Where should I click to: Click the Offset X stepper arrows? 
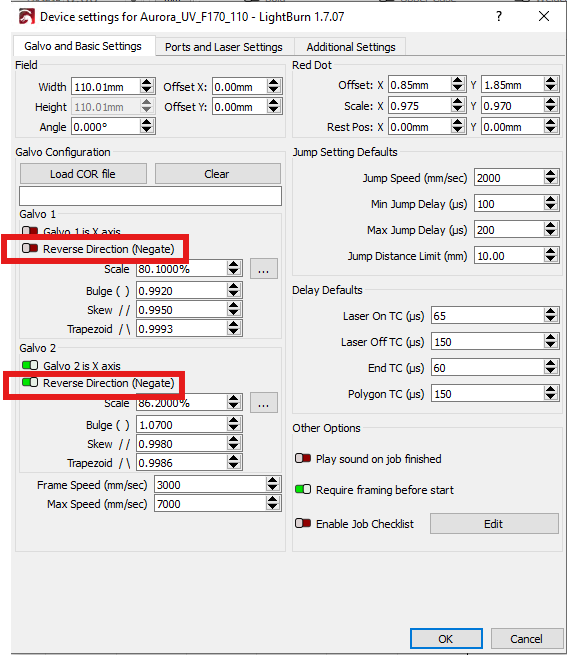[274, 87]
